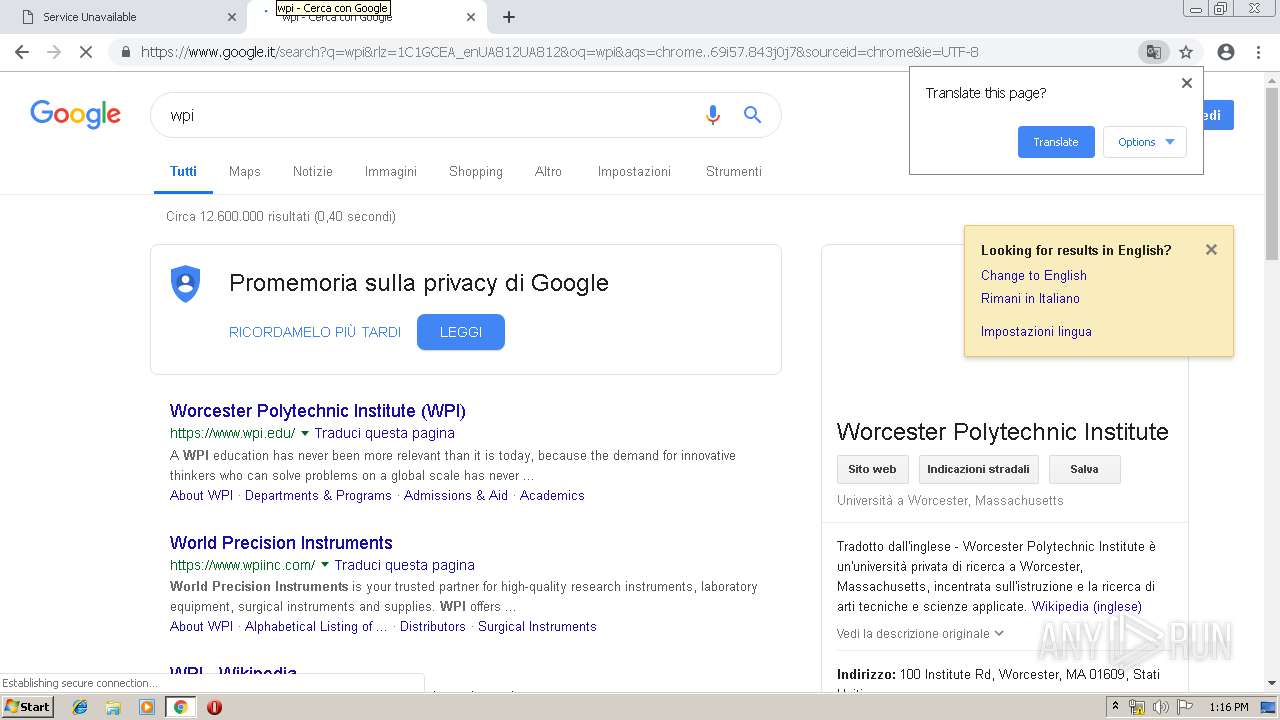This screenshot has width=1280, height=720.
Task: Open the Distributors sitelink
Action: click(433, 626)
